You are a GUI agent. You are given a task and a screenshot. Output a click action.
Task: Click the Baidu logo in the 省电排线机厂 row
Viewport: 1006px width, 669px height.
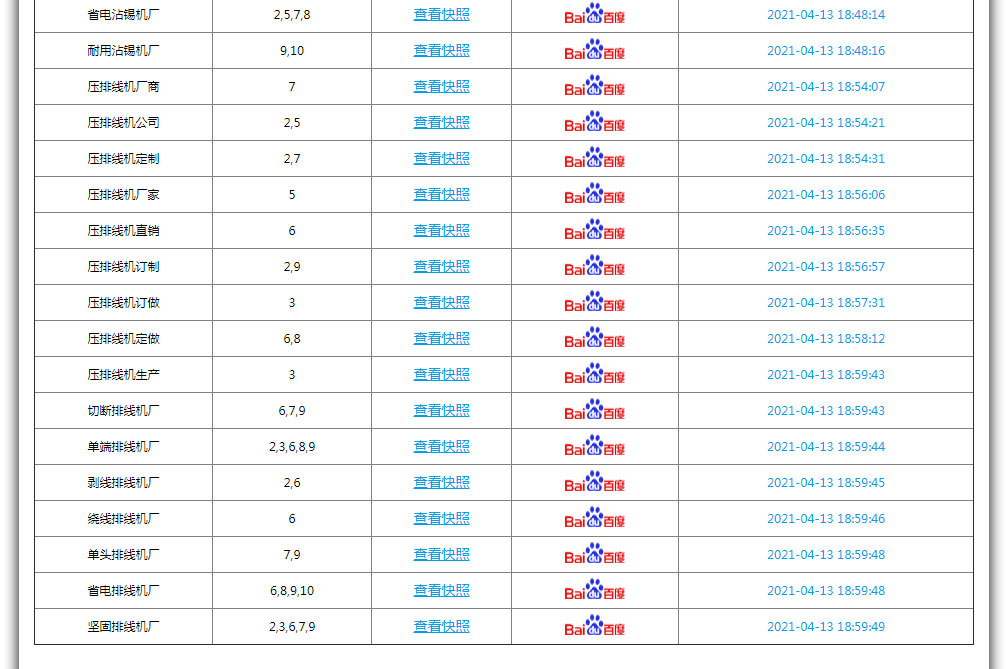594,589
